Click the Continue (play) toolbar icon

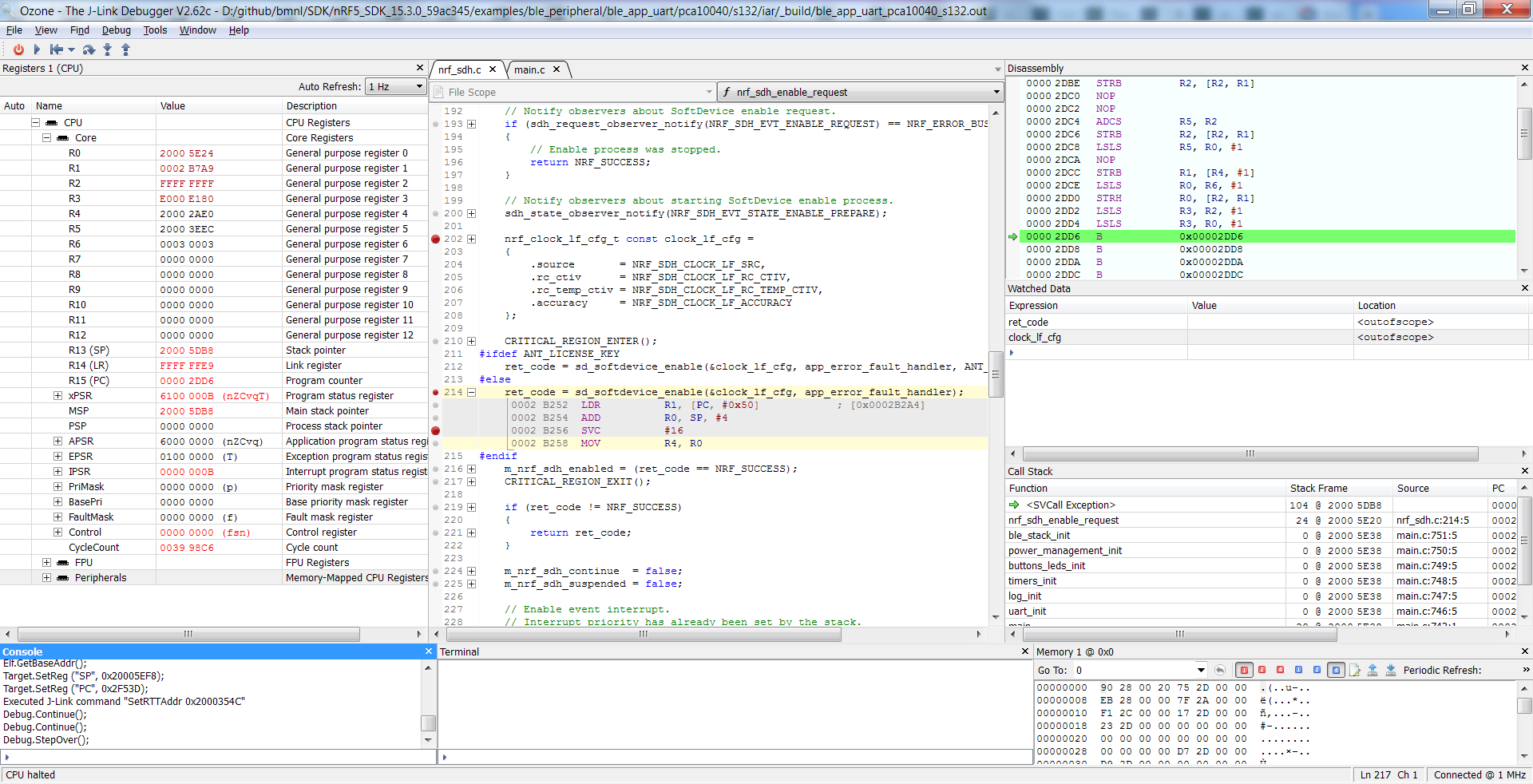coord(37,49)
